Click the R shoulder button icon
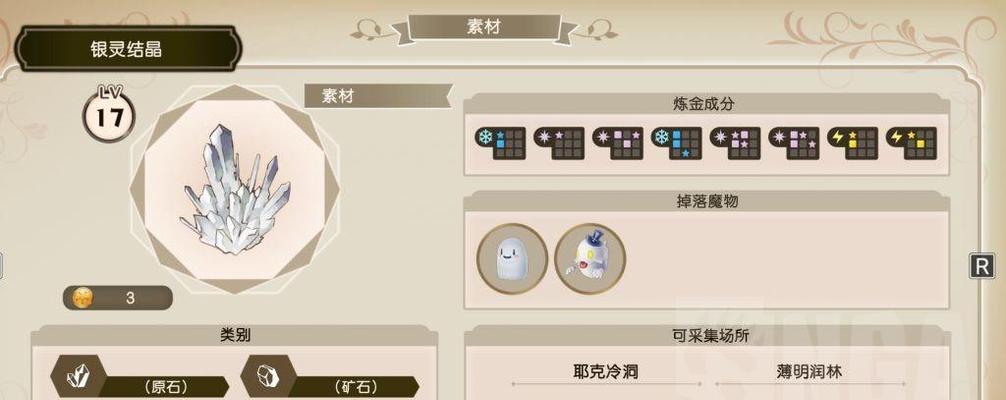The height and width of the screenshot is (400, 1006). (x=982, y=266)
